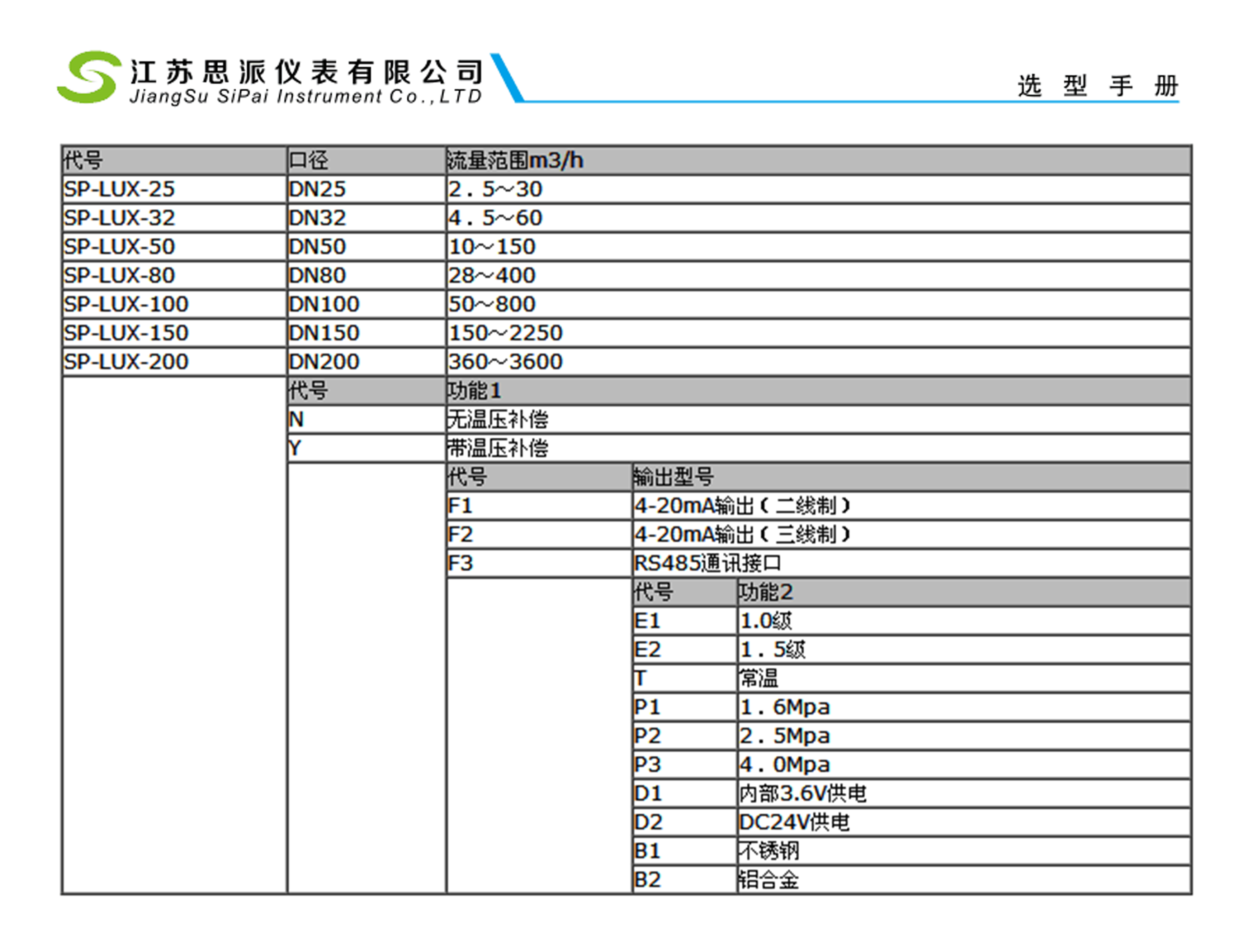Click the DN50 diameter cell
This screenshot has height=952, width=1258.
(366, 247)
